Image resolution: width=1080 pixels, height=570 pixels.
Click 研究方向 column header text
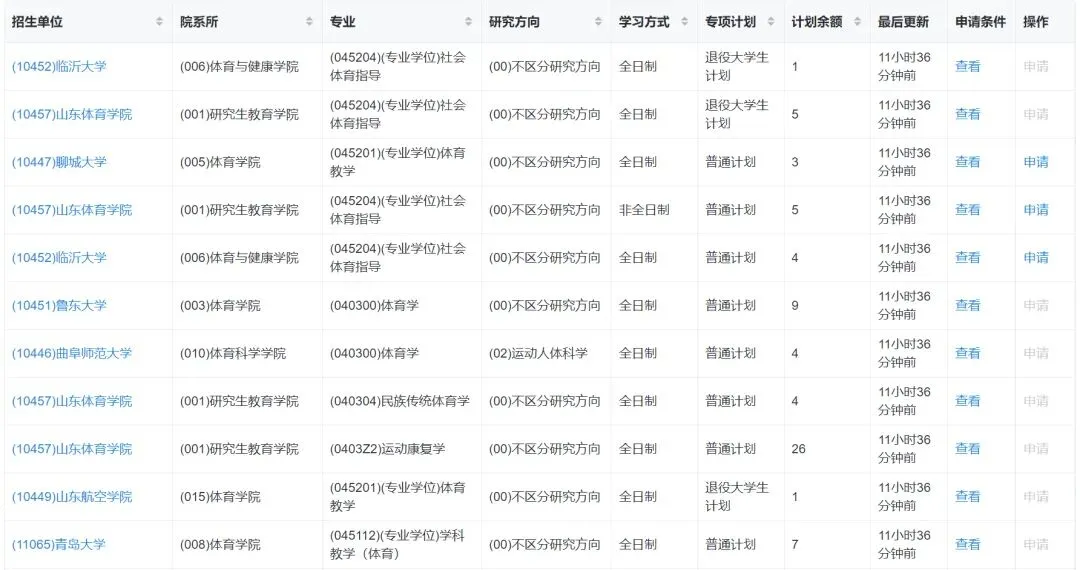click(514, 21)
